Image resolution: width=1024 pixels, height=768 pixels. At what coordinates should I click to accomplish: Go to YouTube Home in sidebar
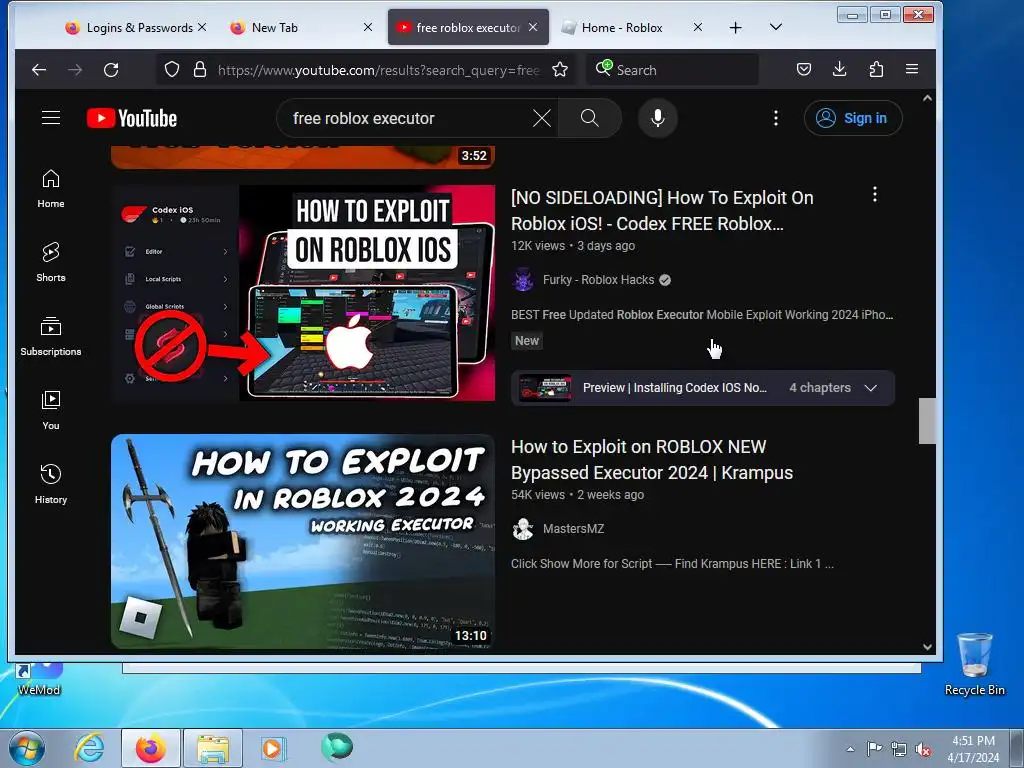pos(51,189)
